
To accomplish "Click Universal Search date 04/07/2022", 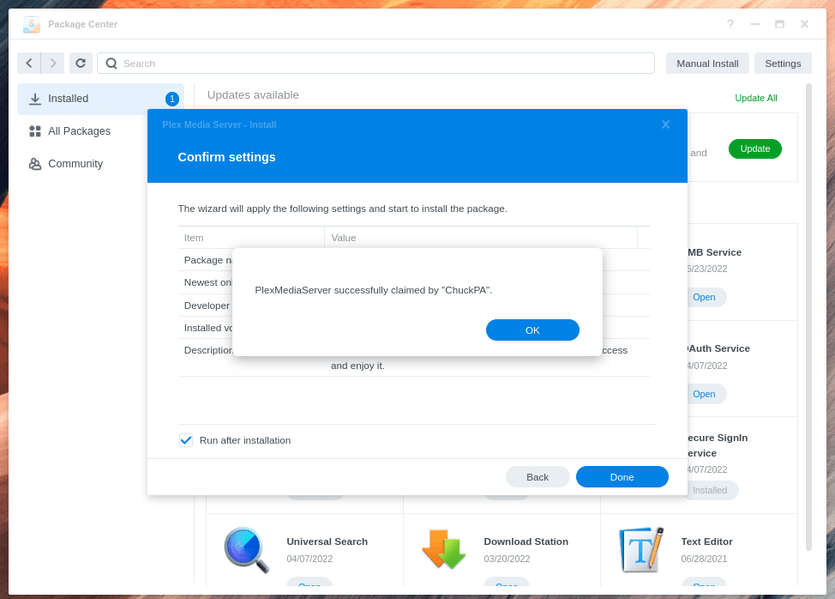I will click(x=309, y=559).
